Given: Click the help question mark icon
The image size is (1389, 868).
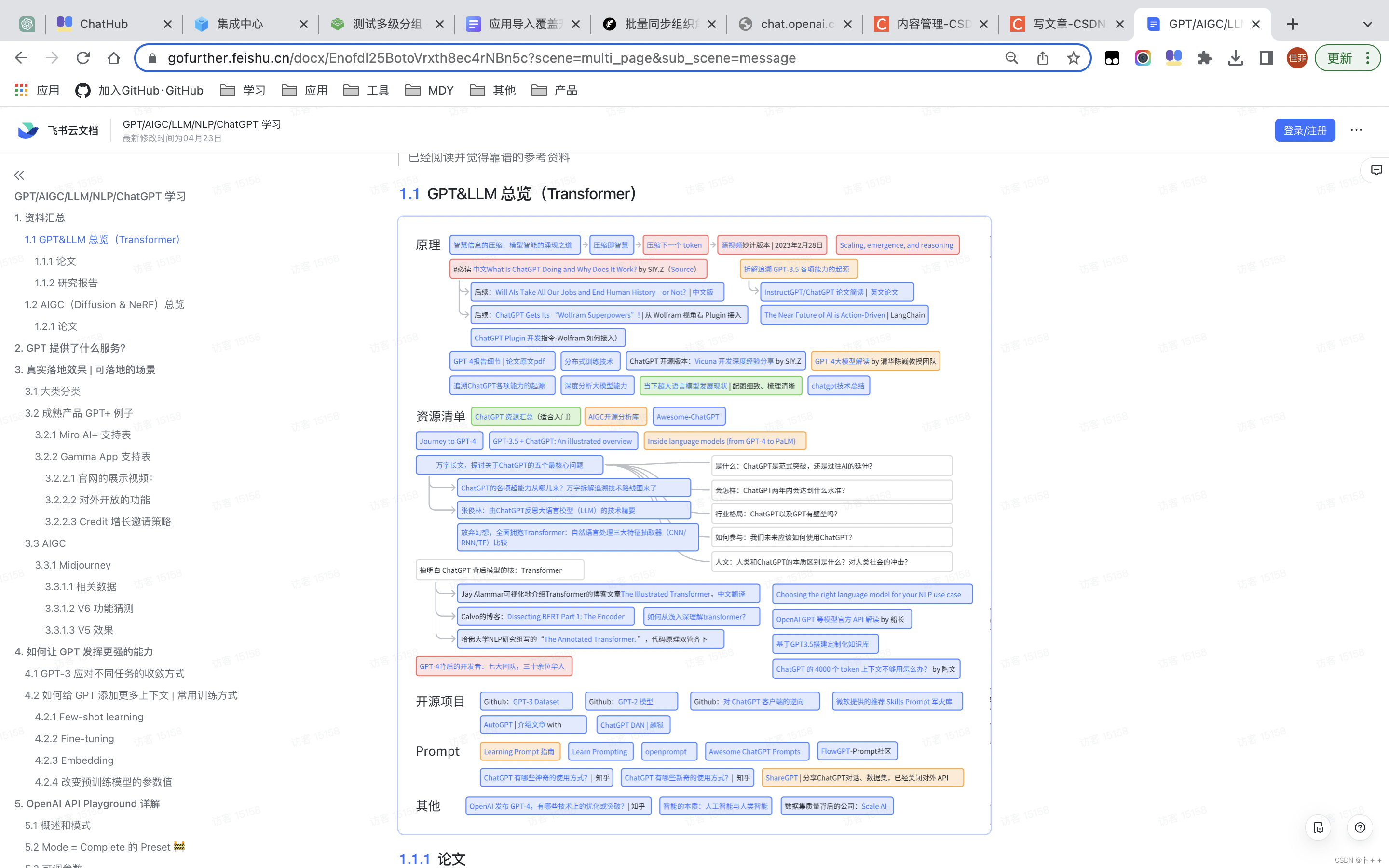Looking at the screenshot, I should pos(1359,827).
